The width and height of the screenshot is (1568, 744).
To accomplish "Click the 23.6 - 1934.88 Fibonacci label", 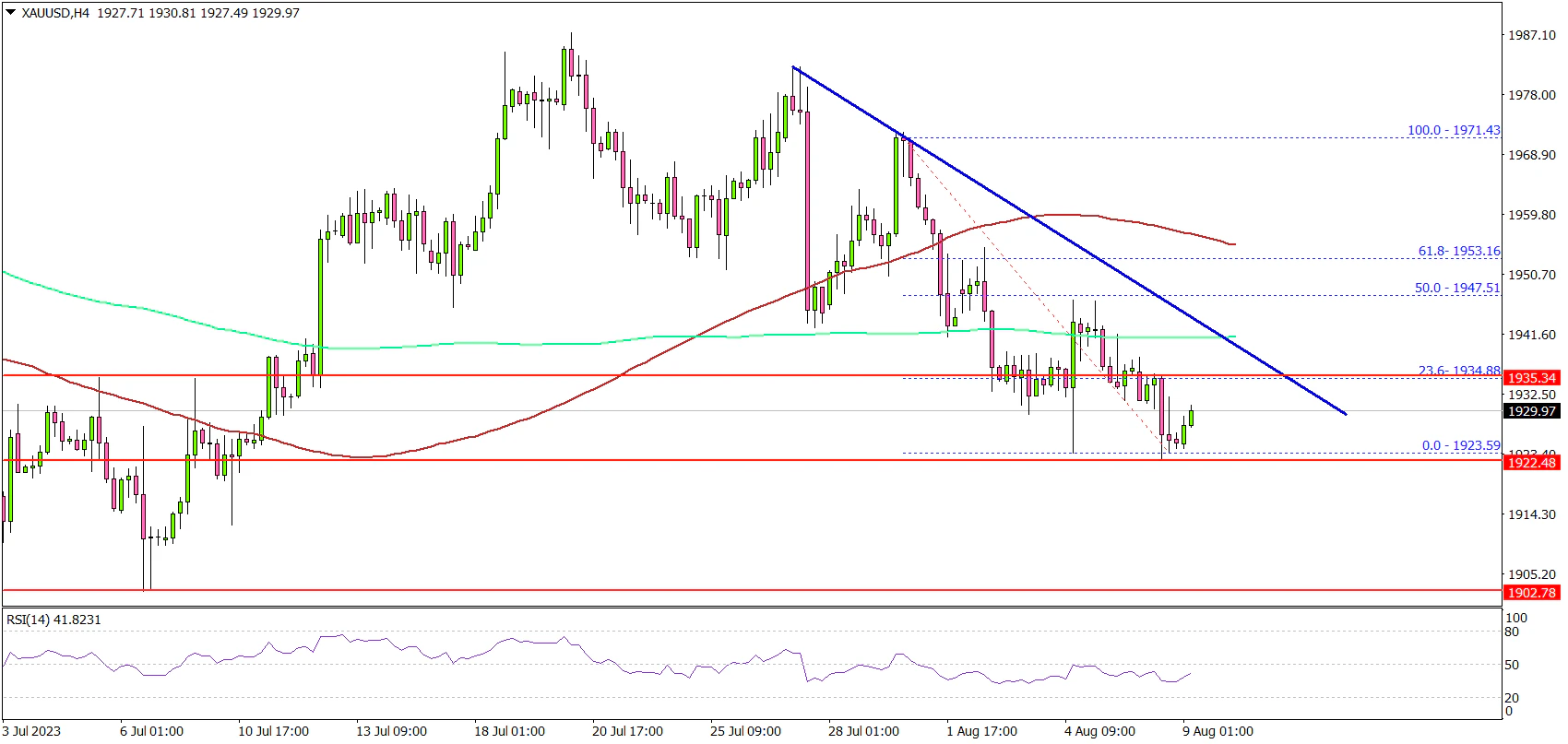I will coord(1458,371).
